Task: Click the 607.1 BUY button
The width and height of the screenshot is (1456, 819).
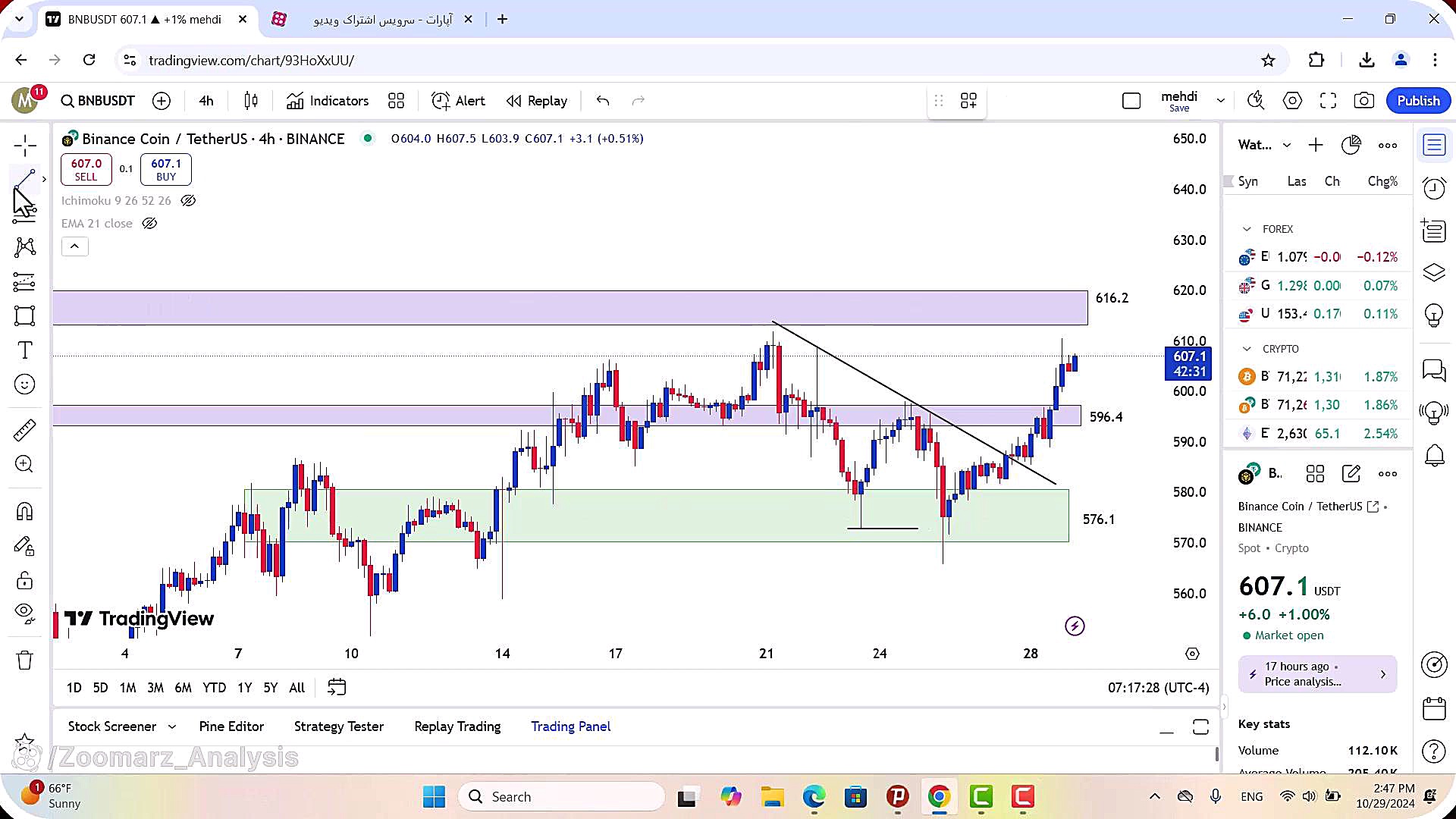Action: (x=166, y=169)
